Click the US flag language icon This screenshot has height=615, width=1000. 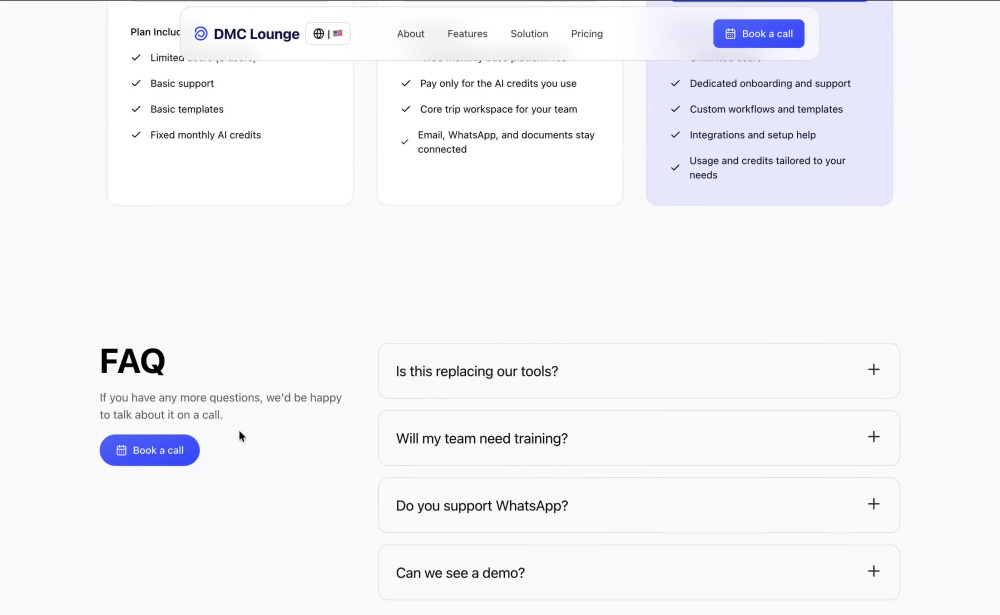click(337, 33)
